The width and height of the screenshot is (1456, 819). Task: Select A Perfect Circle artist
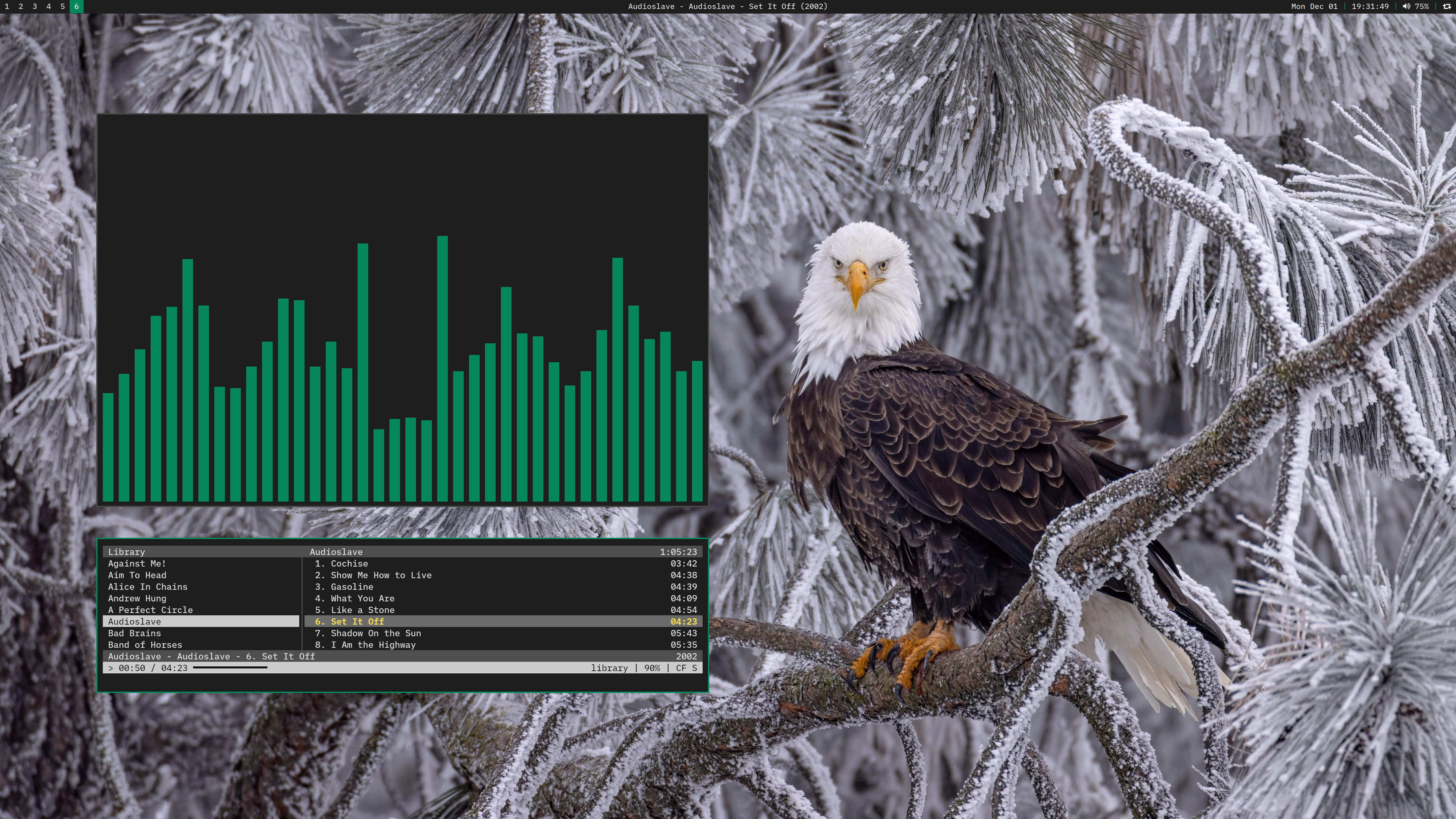(150, 610)
